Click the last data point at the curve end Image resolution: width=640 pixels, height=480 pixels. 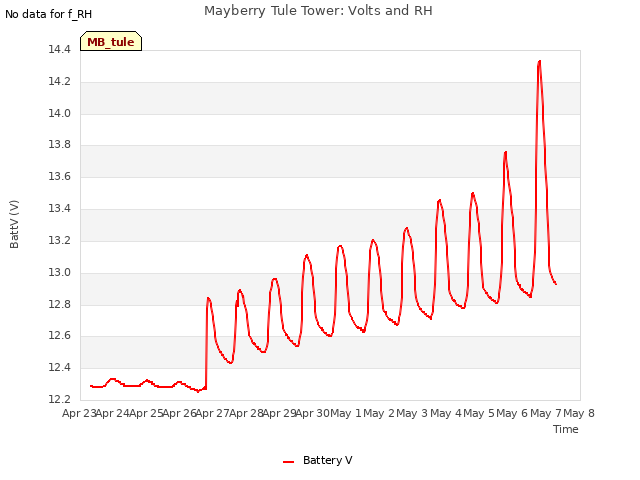coord(556,284)
